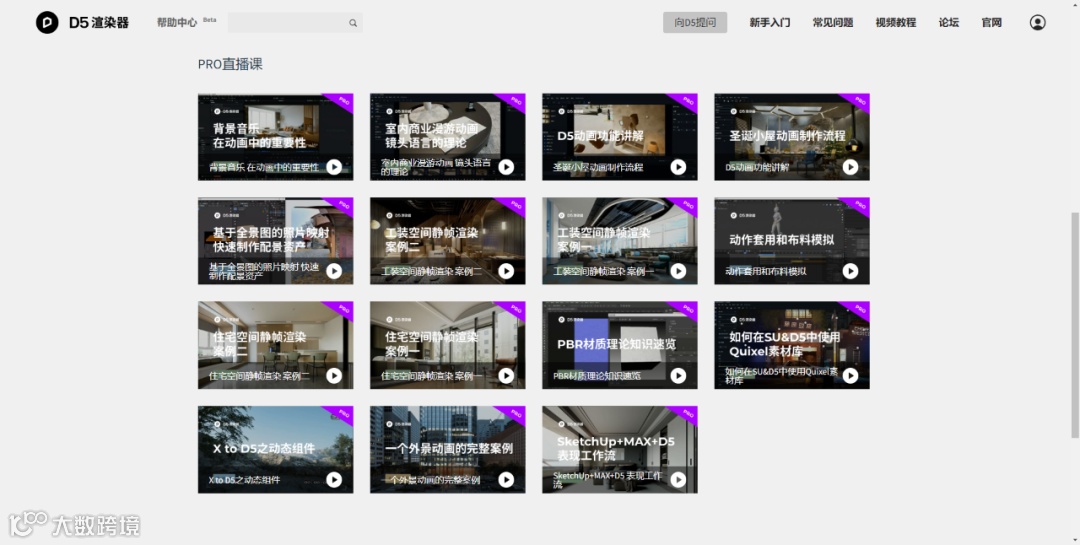Open the user account profile icon
Image resolution: width=1080 pixels, height=545 pixels.
[1037, 23]
